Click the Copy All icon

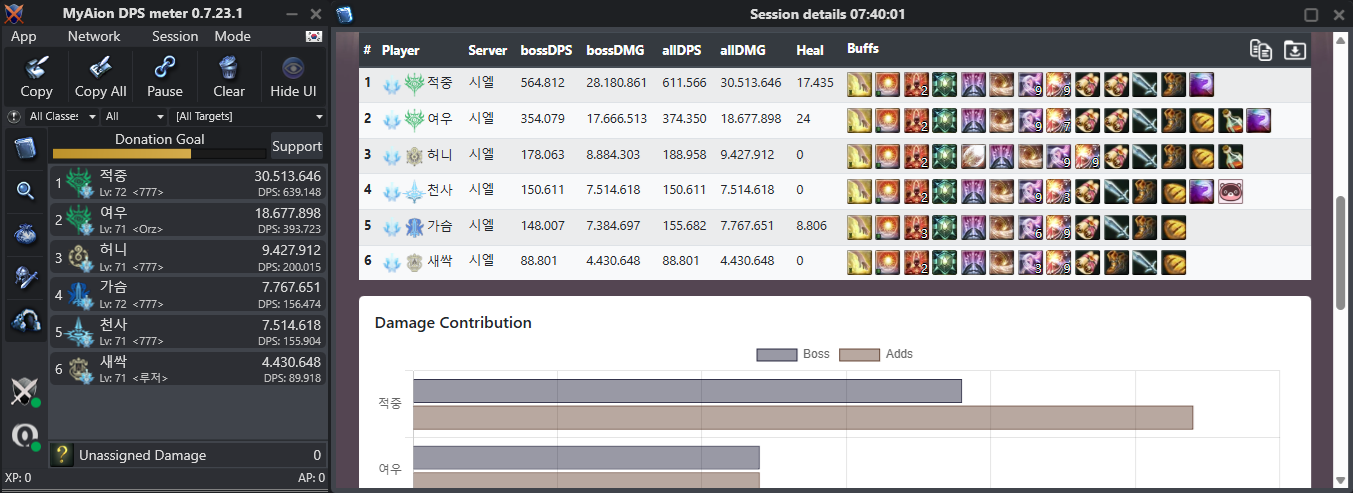pos(100,76)
